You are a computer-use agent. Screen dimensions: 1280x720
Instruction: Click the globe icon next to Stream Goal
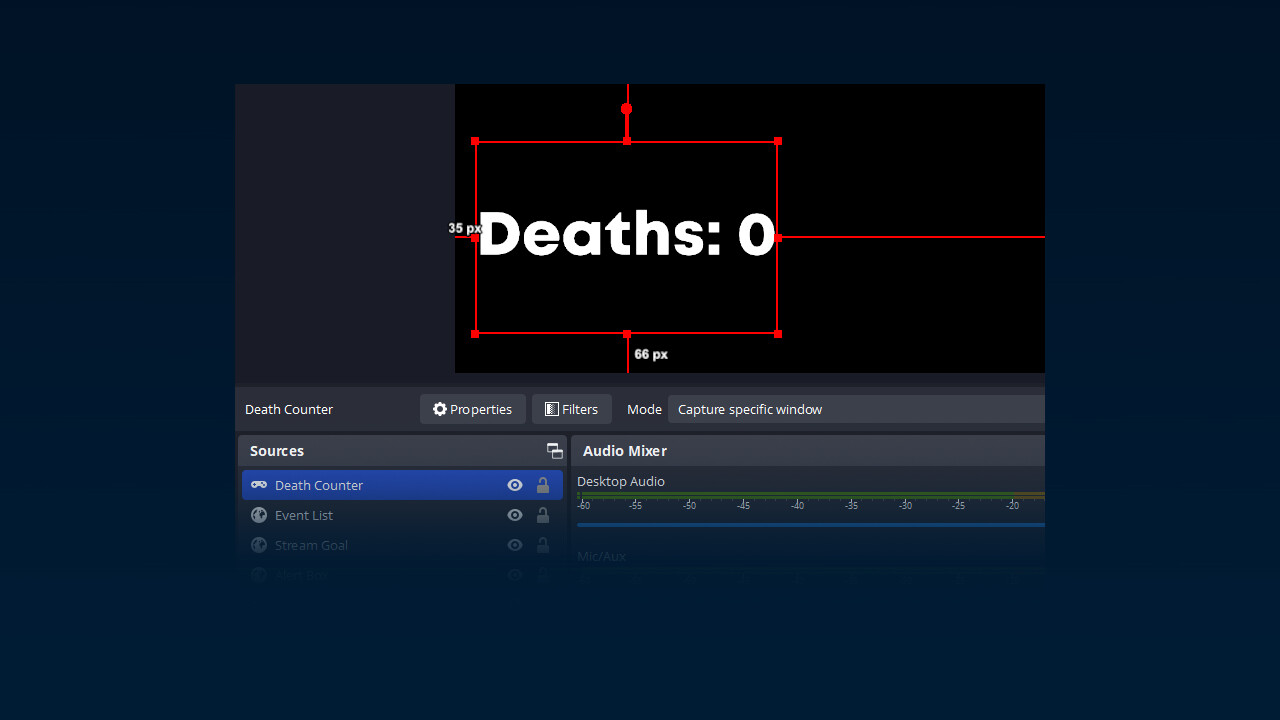coord(258,545)
